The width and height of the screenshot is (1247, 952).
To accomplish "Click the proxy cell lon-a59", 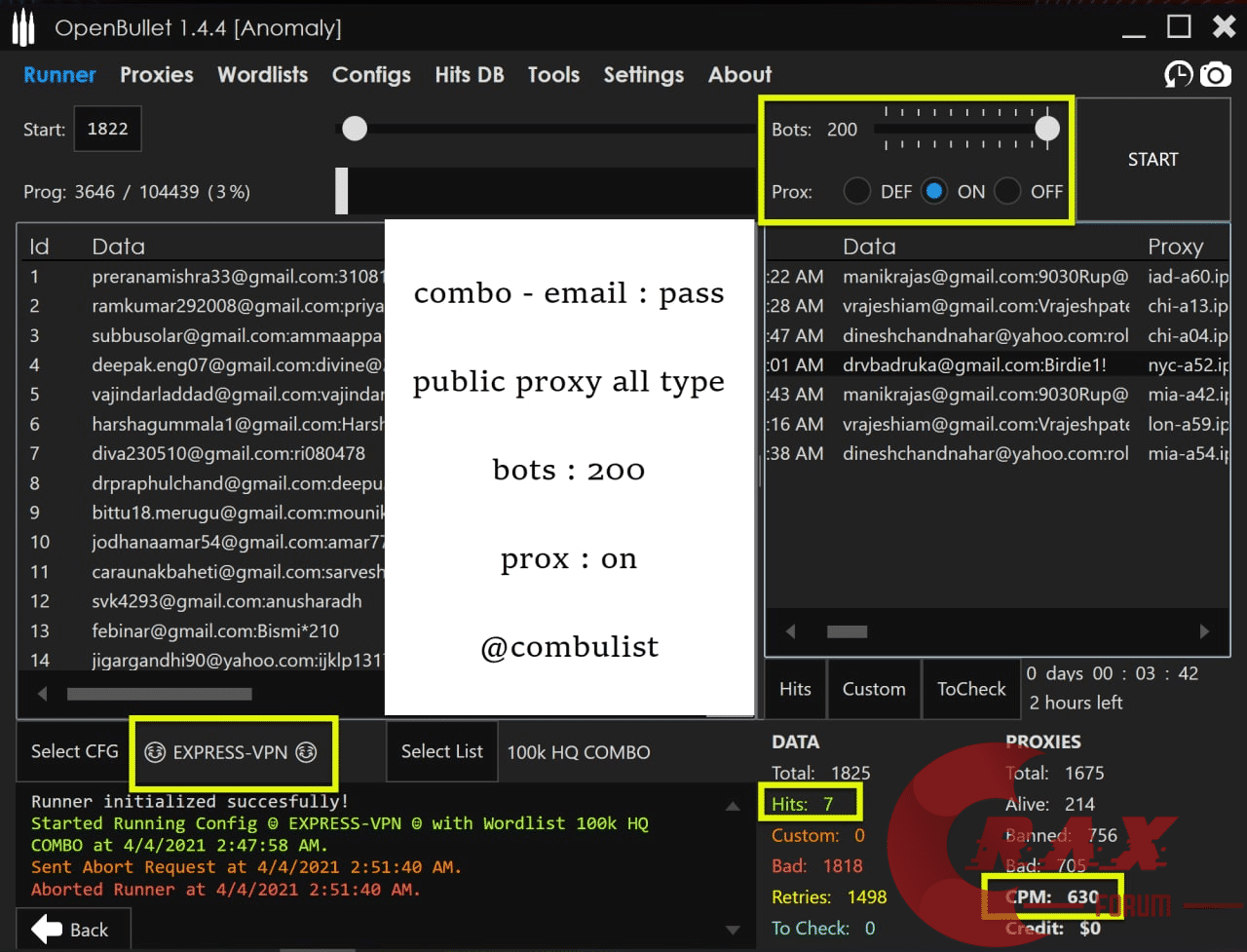I will (1188, 424).
